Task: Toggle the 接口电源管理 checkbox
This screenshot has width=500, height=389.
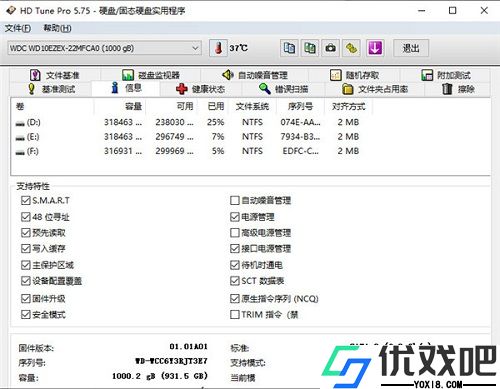Action: tap(235, 248)
